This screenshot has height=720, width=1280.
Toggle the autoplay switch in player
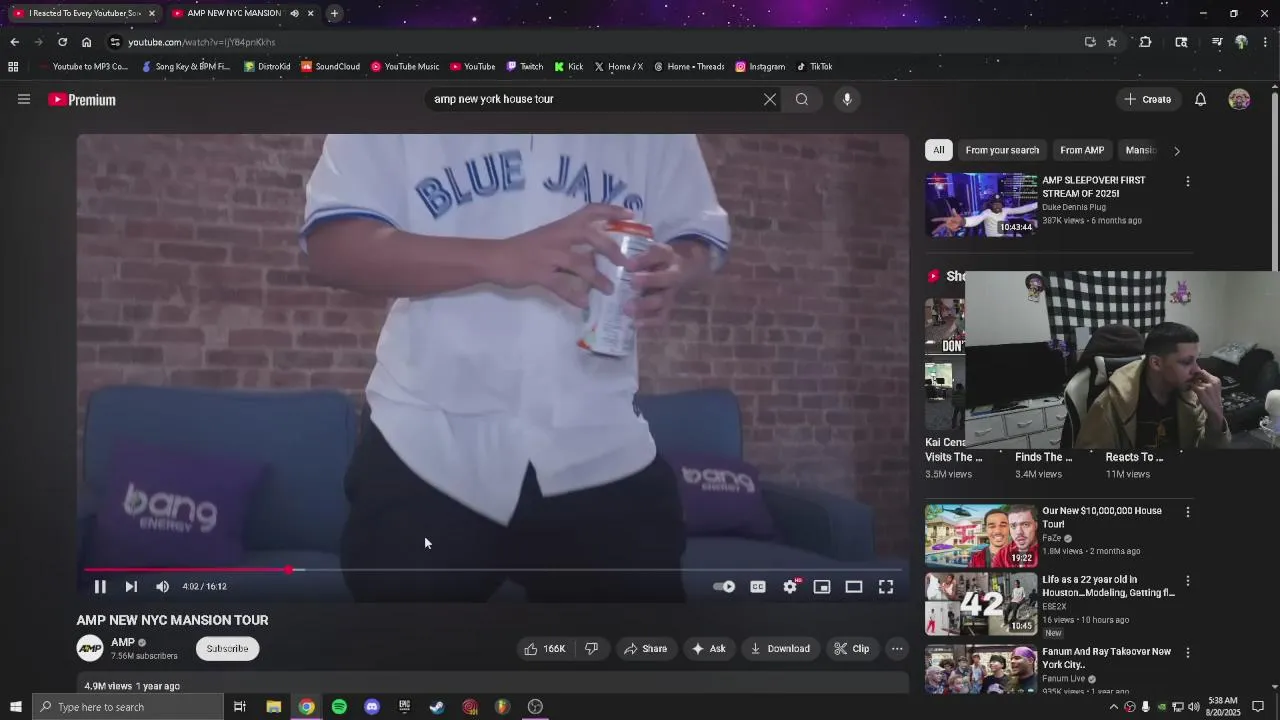pyautogui.click(x=724, y=587)
